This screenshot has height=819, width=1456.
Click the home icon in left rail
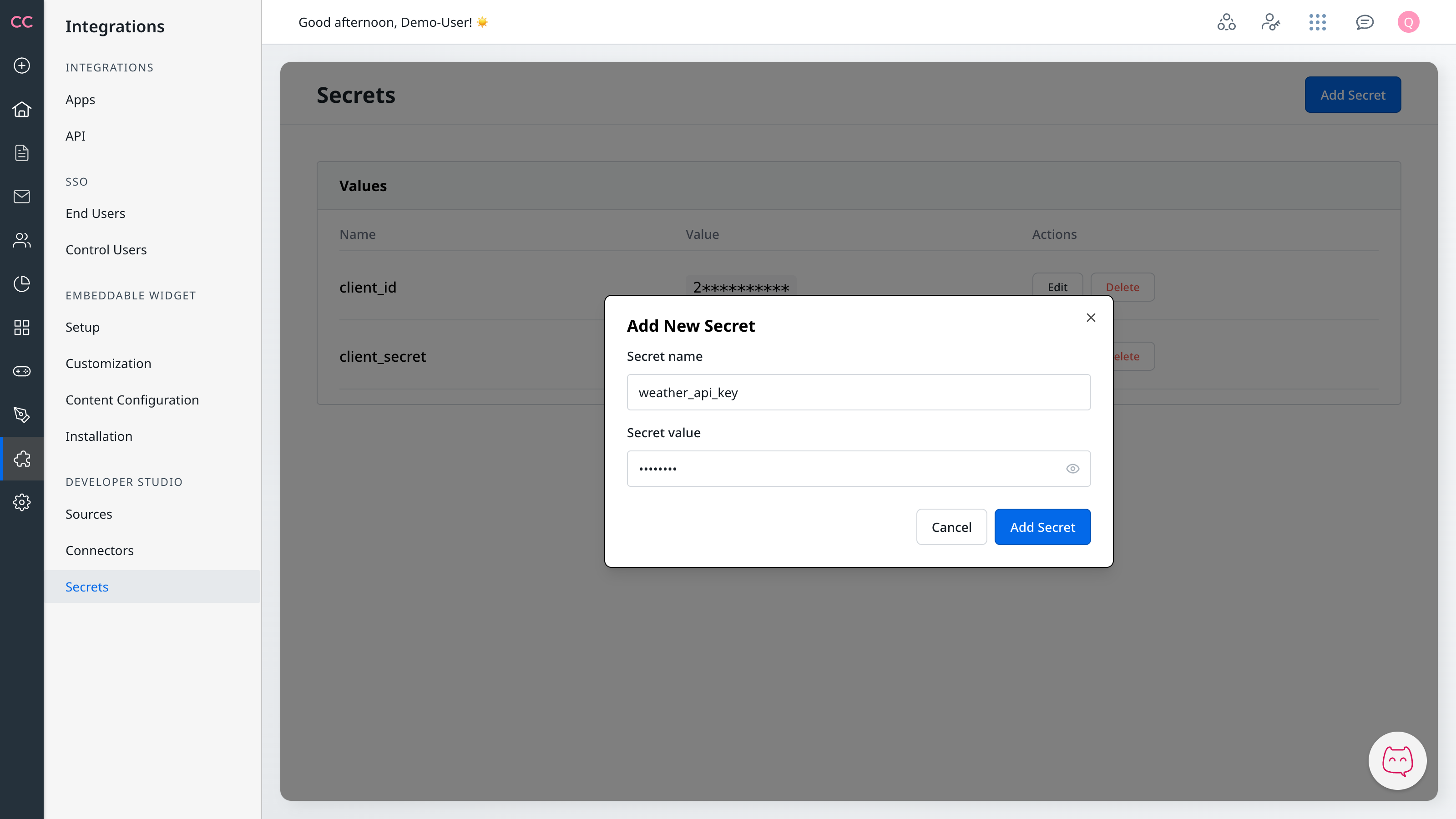21,109
